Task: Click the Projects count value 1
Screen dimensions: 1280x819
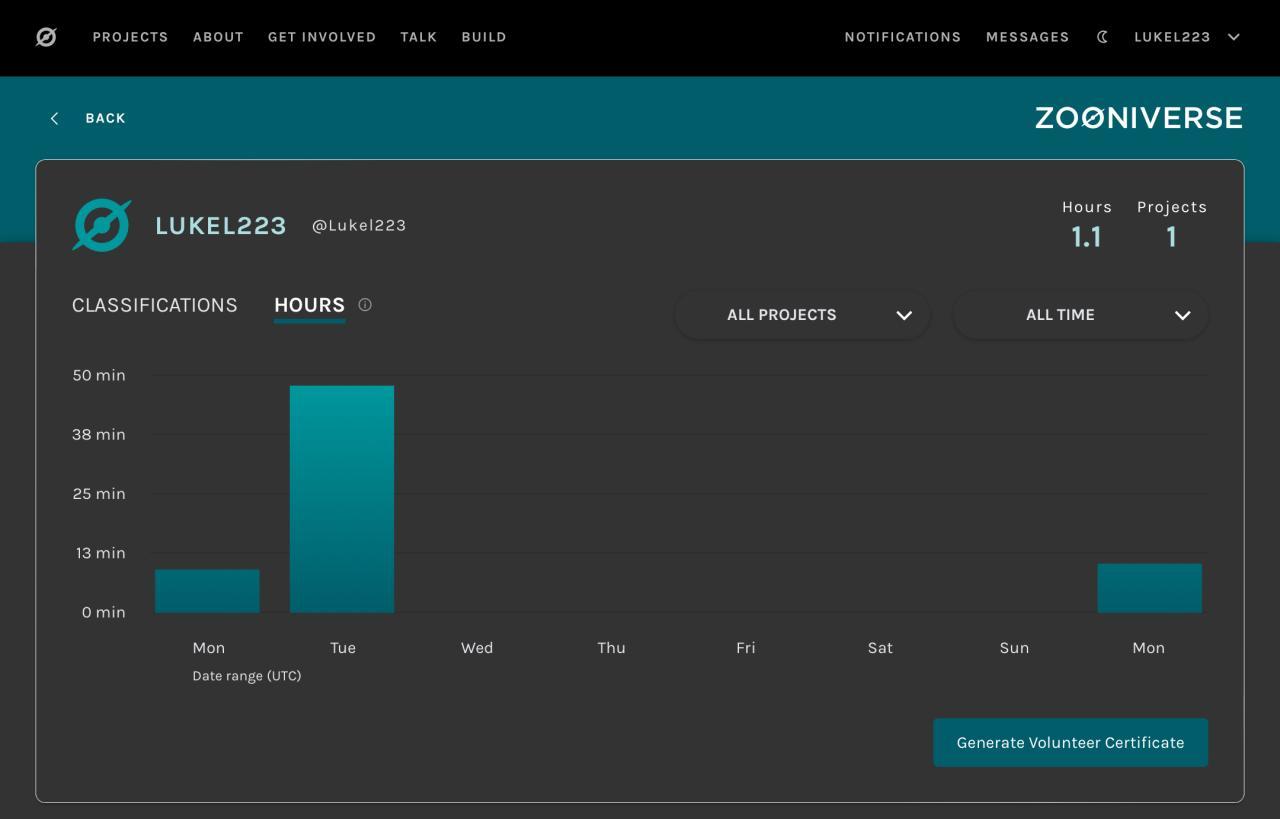Action: (1172, 237)
